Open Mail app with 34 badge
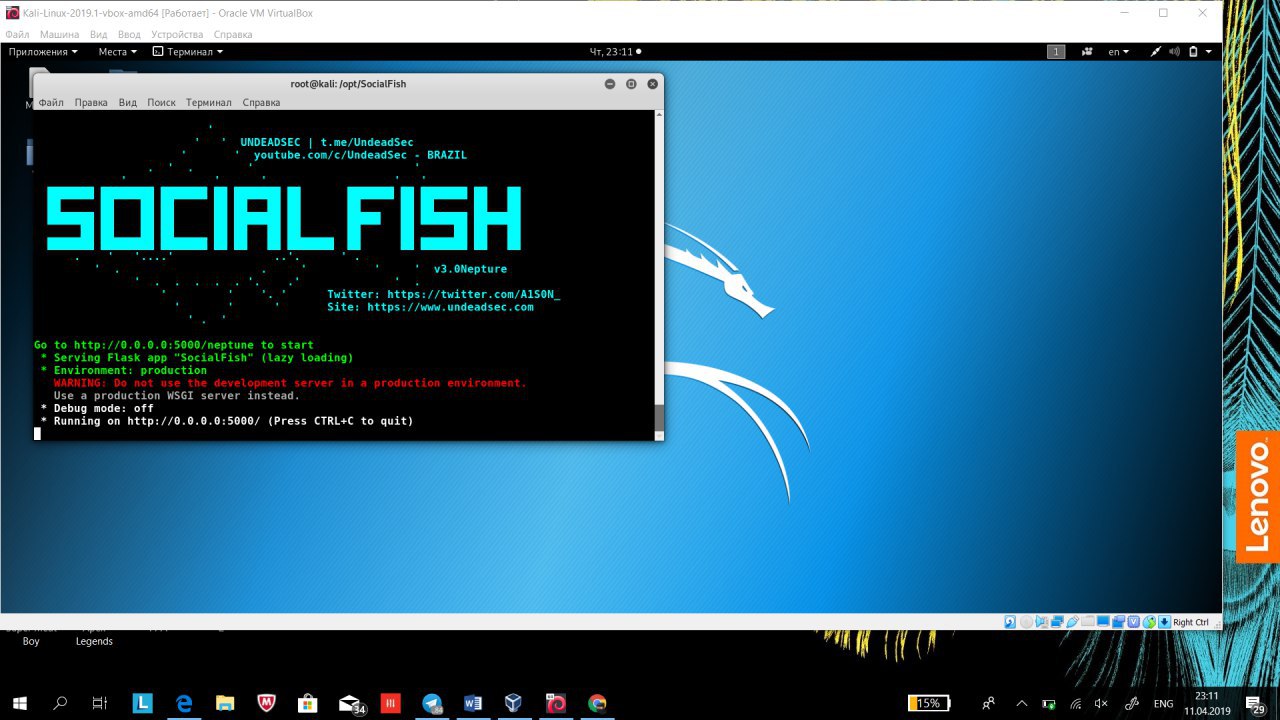Screen dimensions: 1280x720 [x=351, y=704]
